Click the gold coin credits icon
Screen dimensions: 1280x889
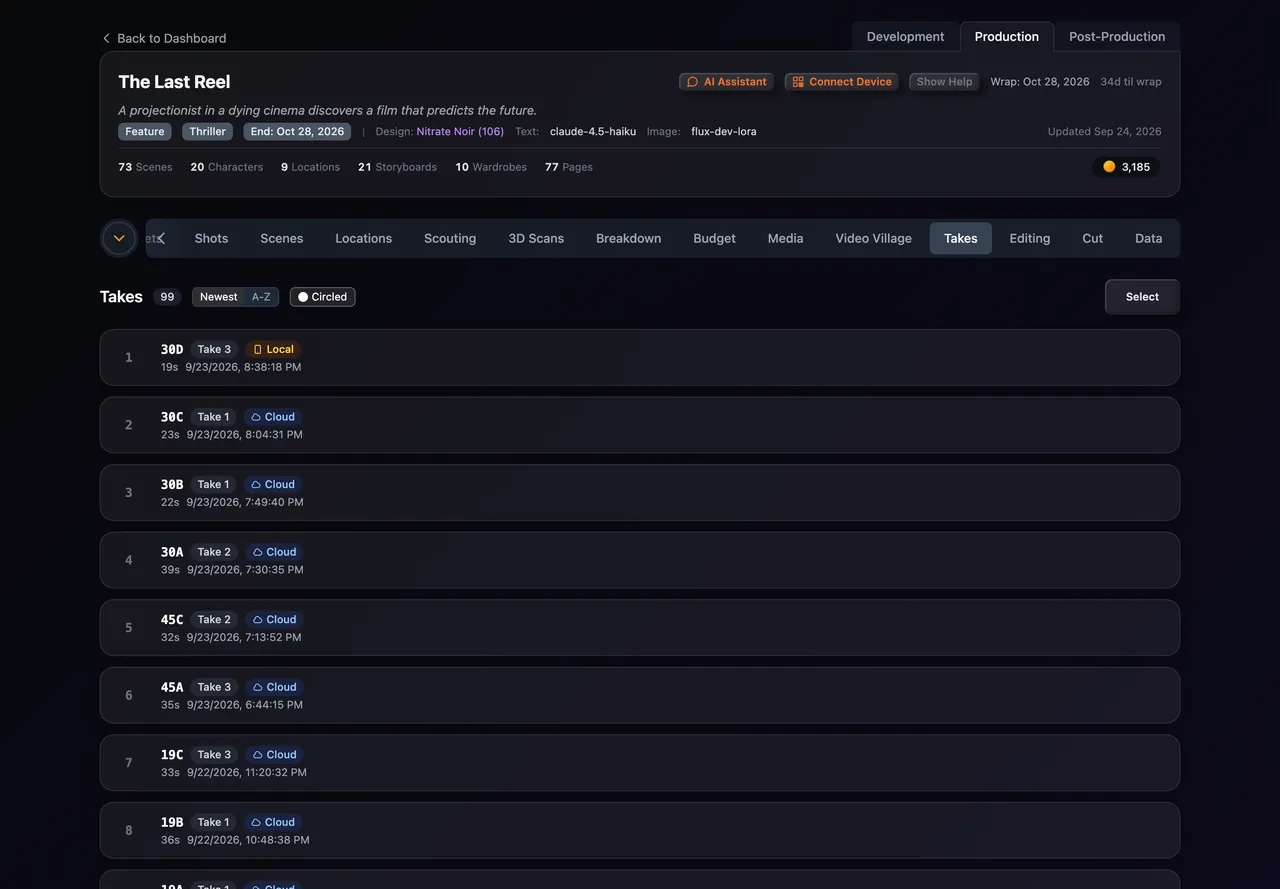click(1109, 167)
